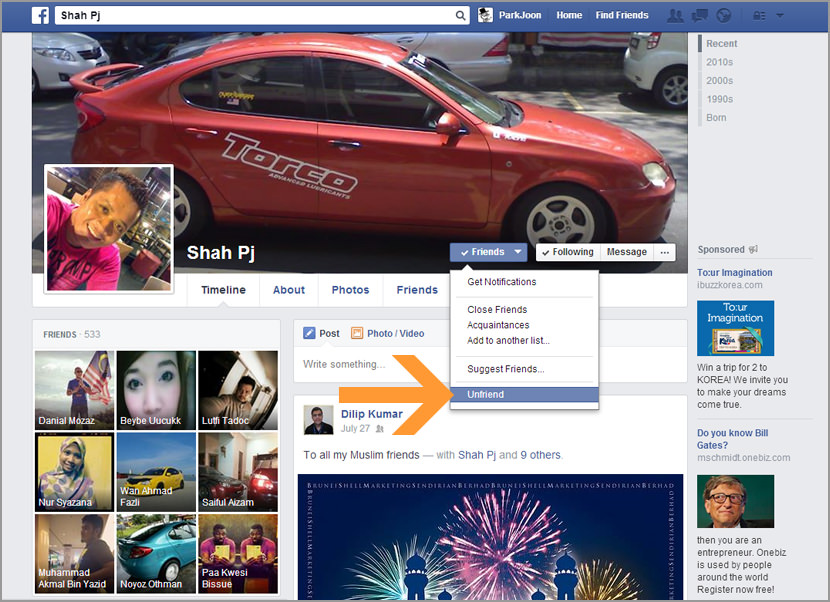The width and height of the screenshot is (830, 602).
Task: Switch to the Photos tab
Action: pos(350,290)
